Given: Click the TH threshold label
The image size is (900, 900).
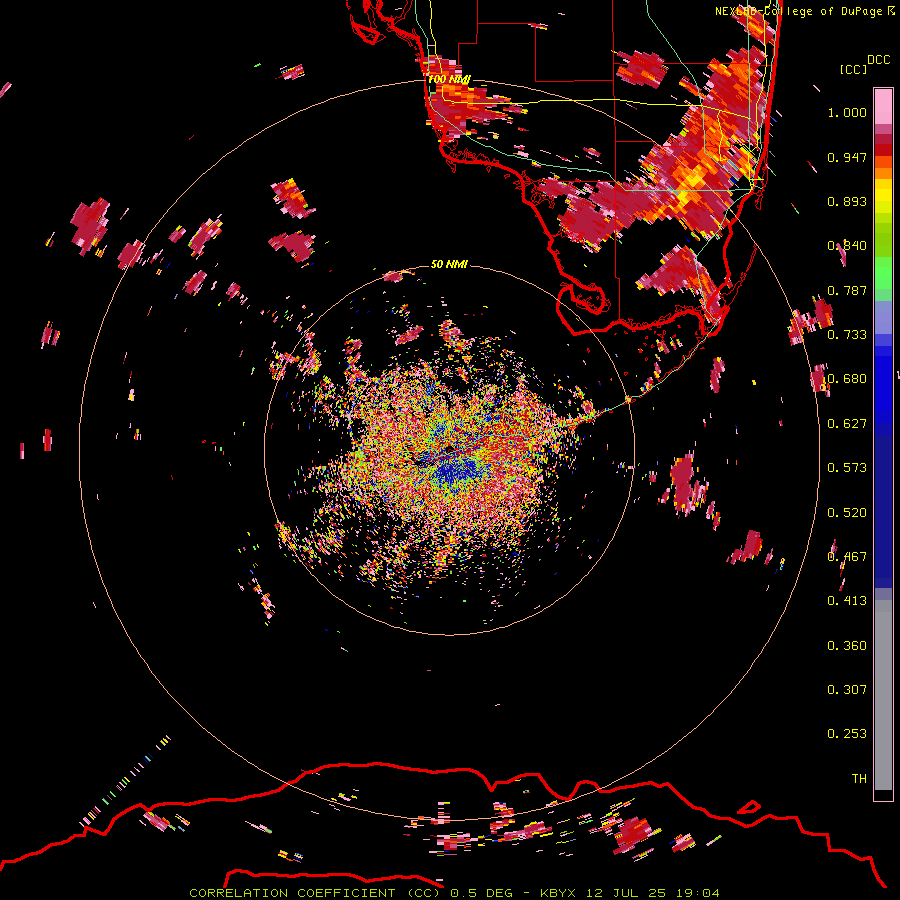Looking at the screenshot, I should point(859,779).
